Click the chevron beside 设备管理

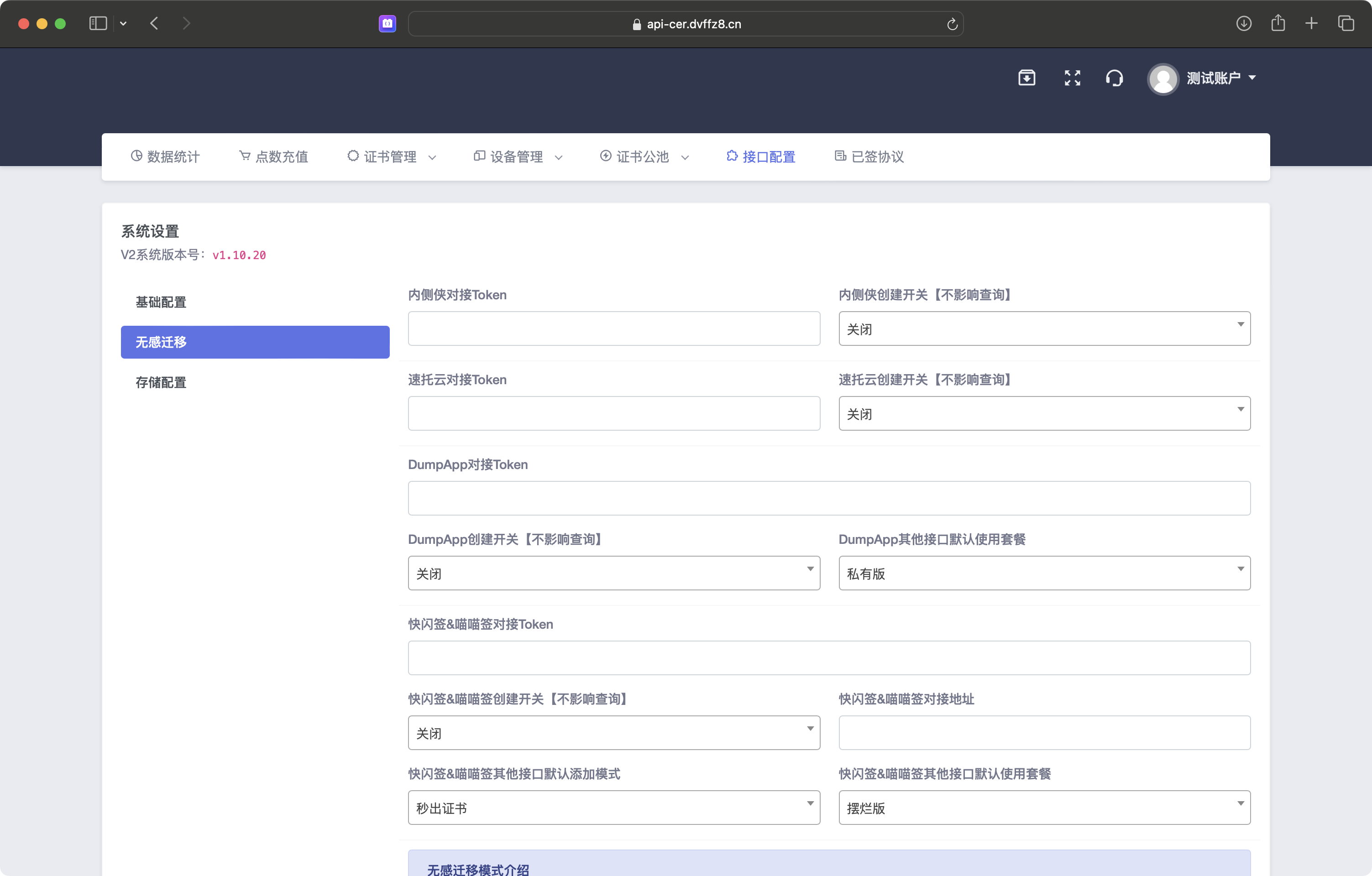(x=558, y=158)
